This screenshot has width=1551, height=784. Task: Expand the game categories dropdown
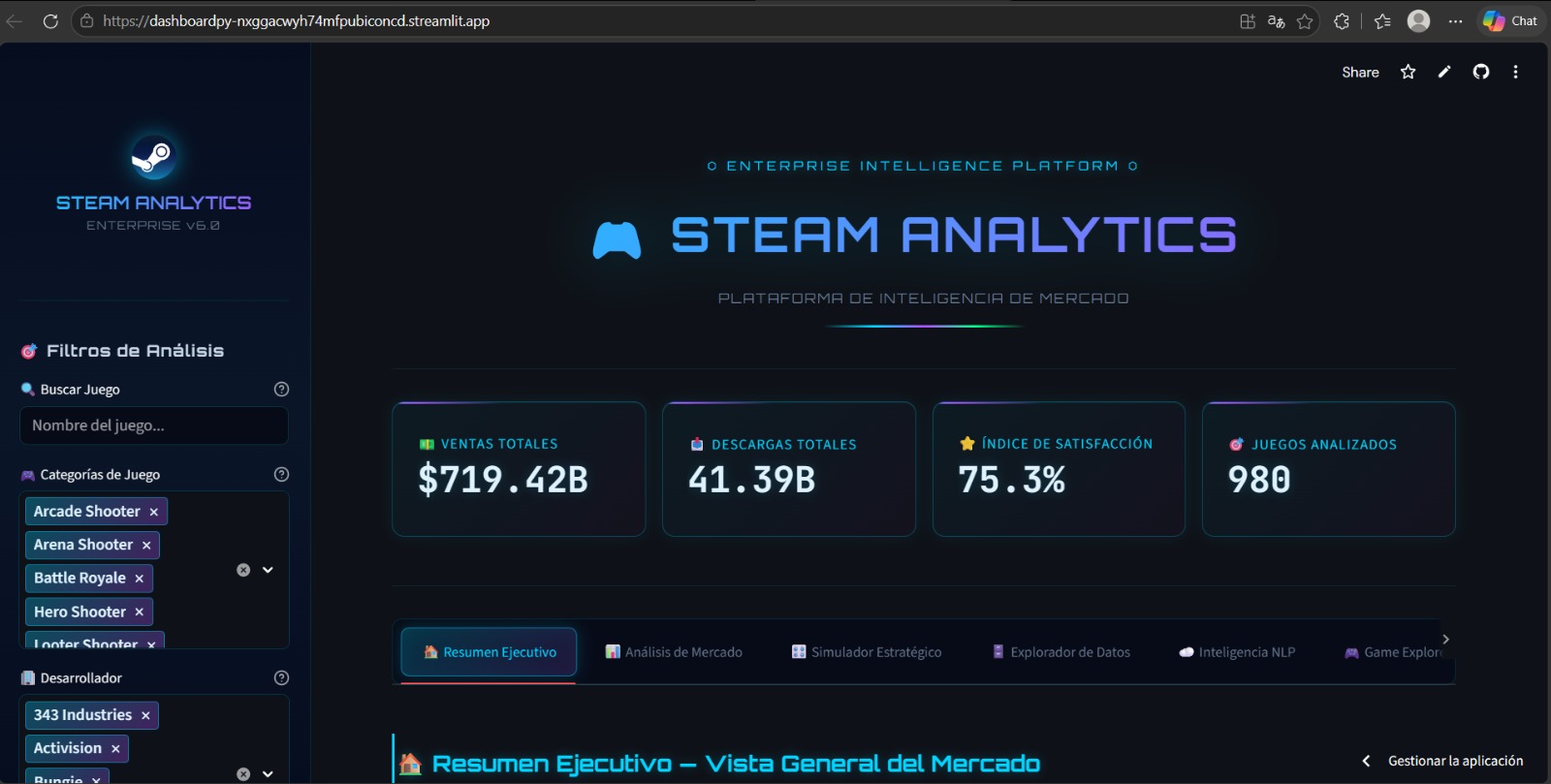click(x=268, y=570)
